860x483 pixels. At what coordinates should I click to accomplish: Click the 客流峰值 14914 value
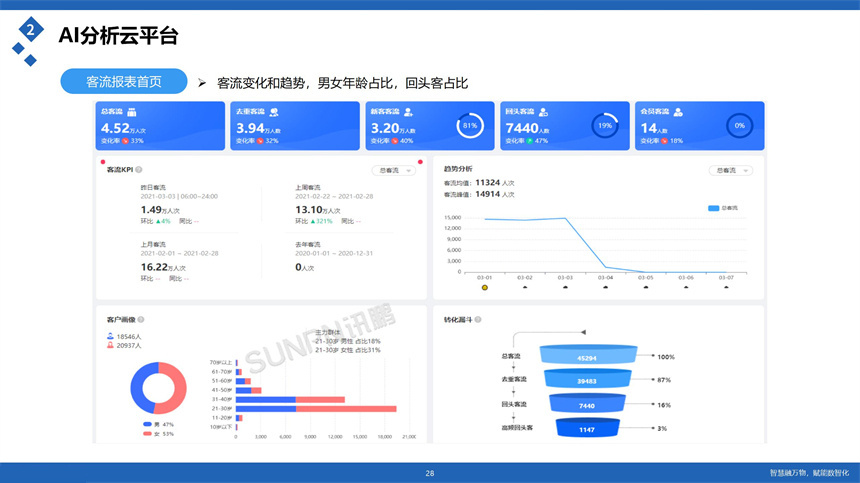[x=488, y=194]
